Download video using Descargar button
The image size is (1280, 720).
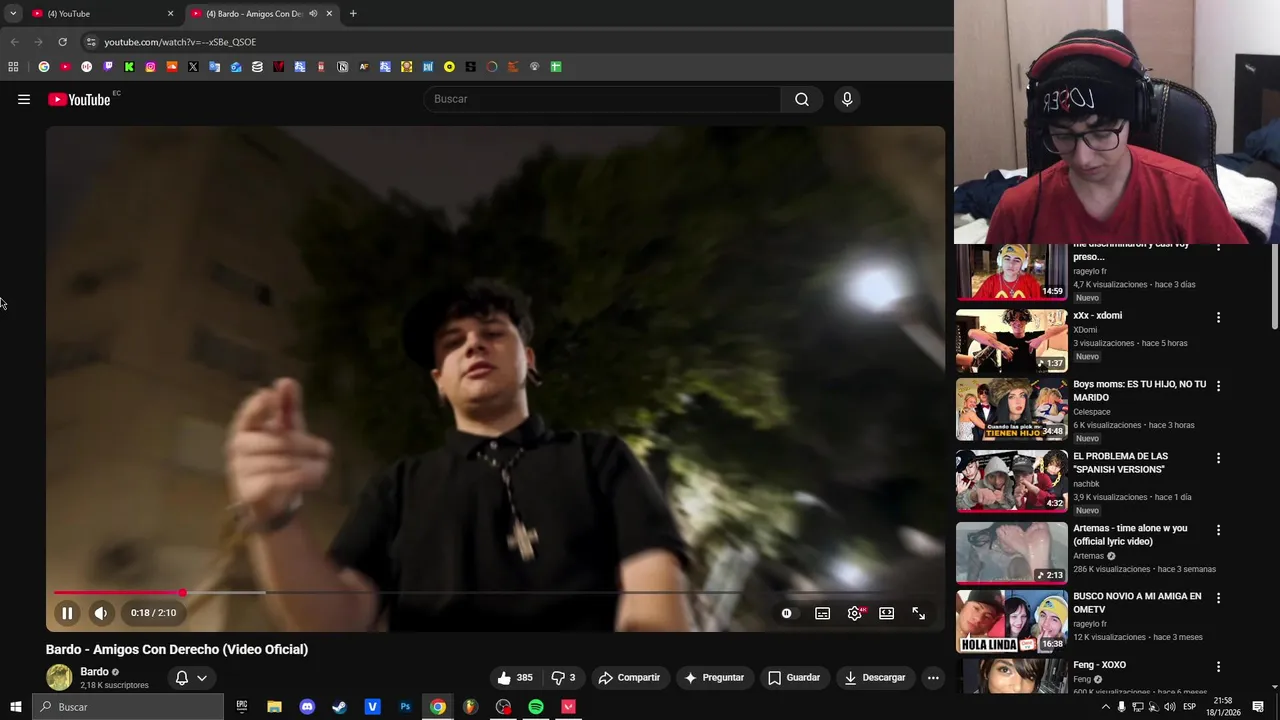(x=874, y=677)
